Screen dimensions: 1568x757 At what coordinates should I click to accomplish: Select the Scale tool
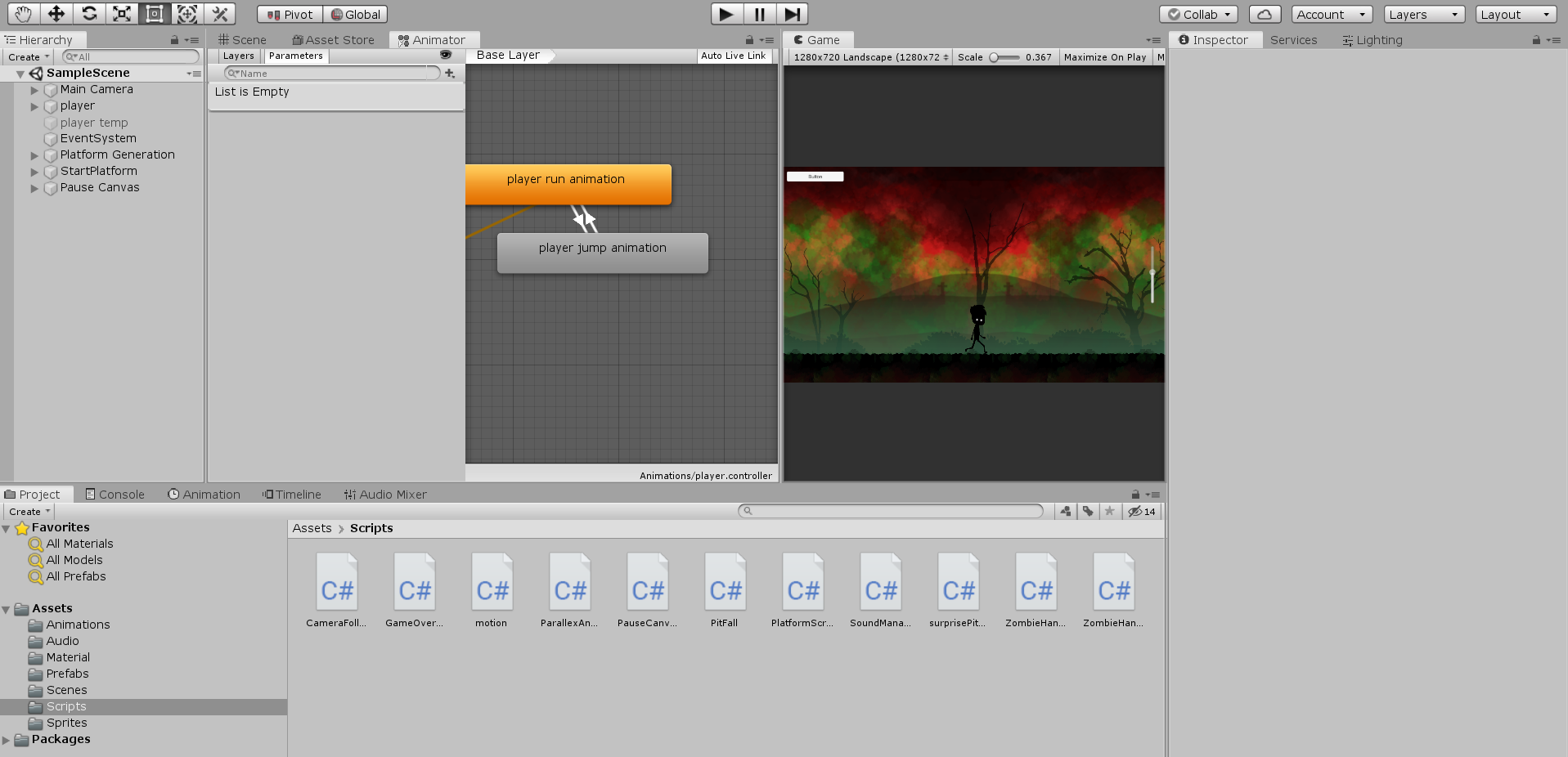[122, 14]
